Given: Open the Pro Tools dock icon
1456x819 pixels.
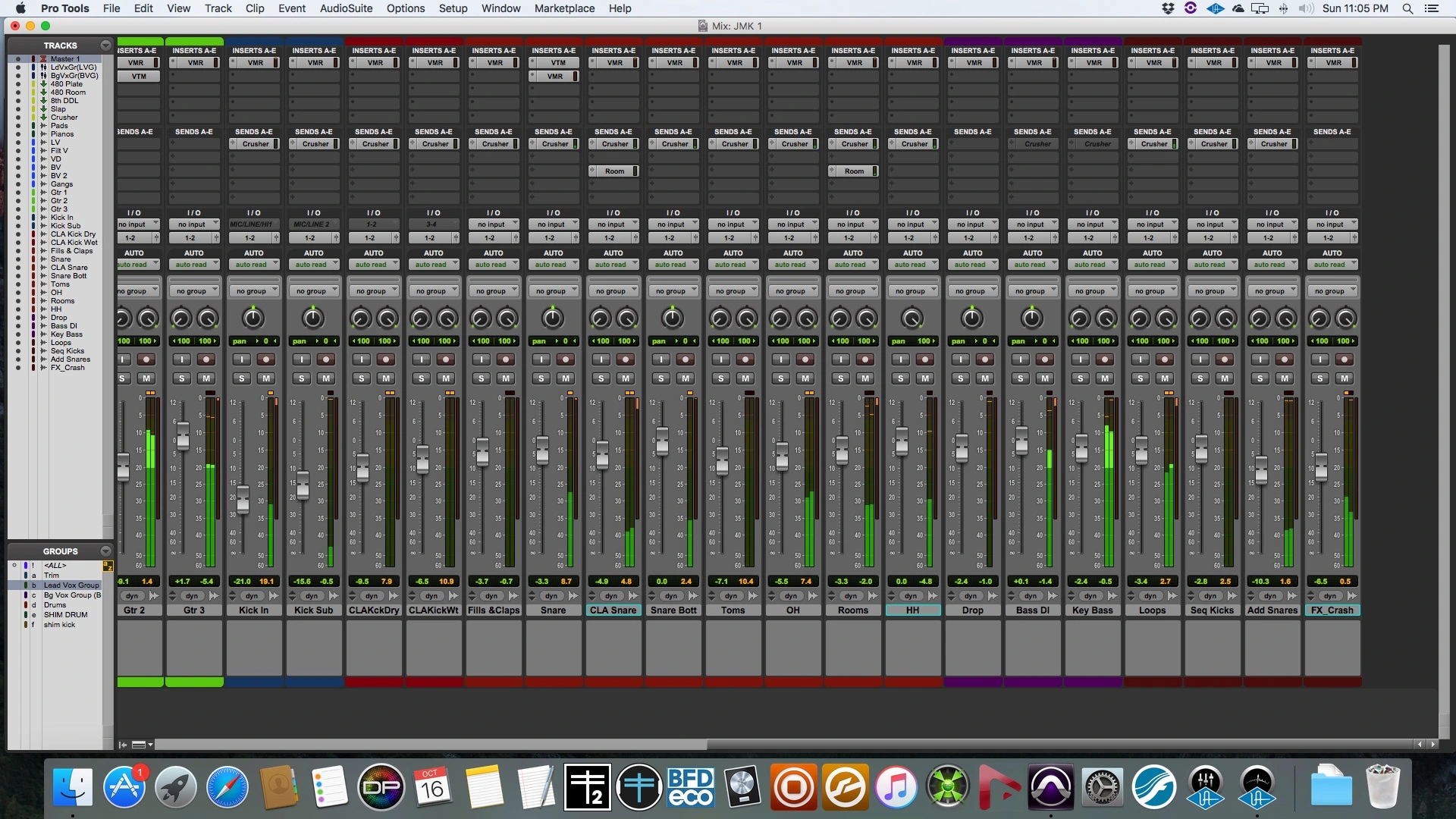Looking at the screenshot, I should [1050, 787].
